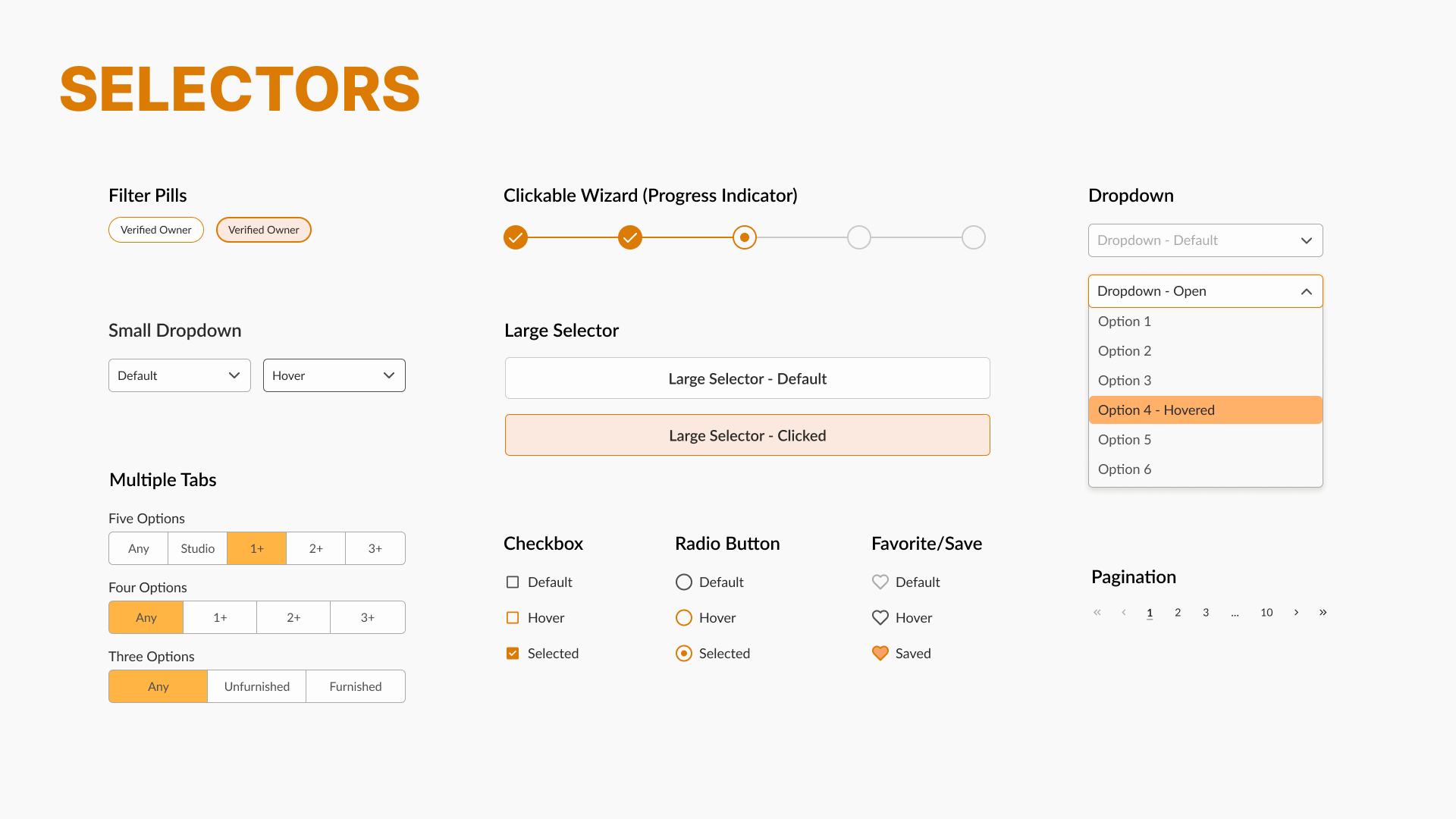This screenshot has height=819, width=1456.
Task: Click the orange Saved heart icon
Action: pos(880,653)
